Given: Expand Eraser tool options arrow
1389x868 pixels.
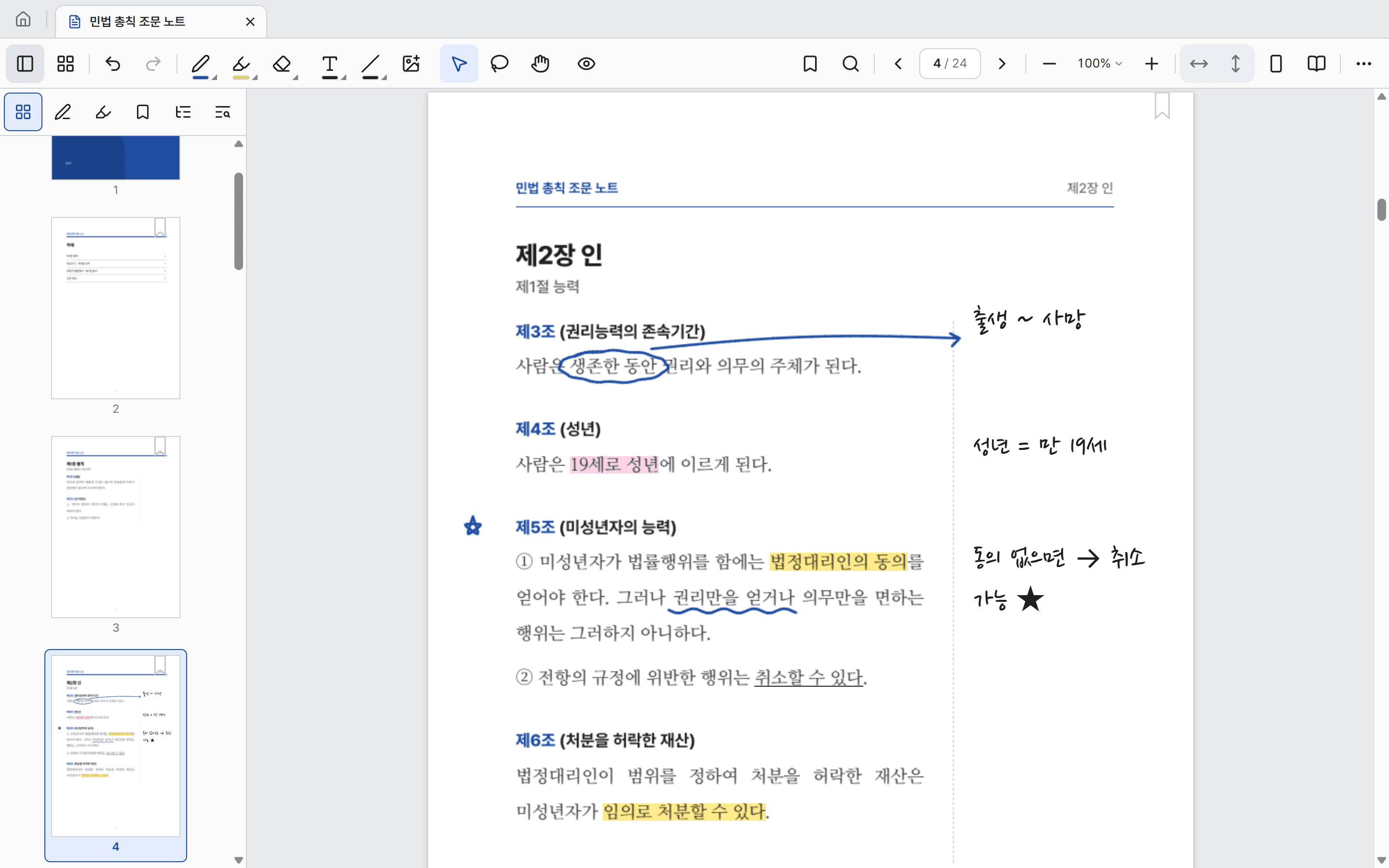Looking at the screenshot, I should click(296, 78).
